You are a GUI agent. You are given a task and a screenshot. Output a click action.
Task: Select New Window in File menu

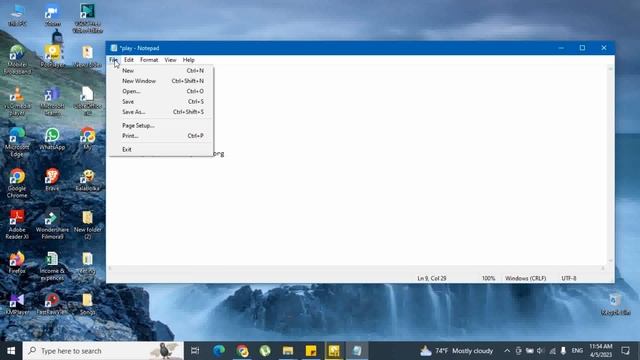tap(161, 81)
